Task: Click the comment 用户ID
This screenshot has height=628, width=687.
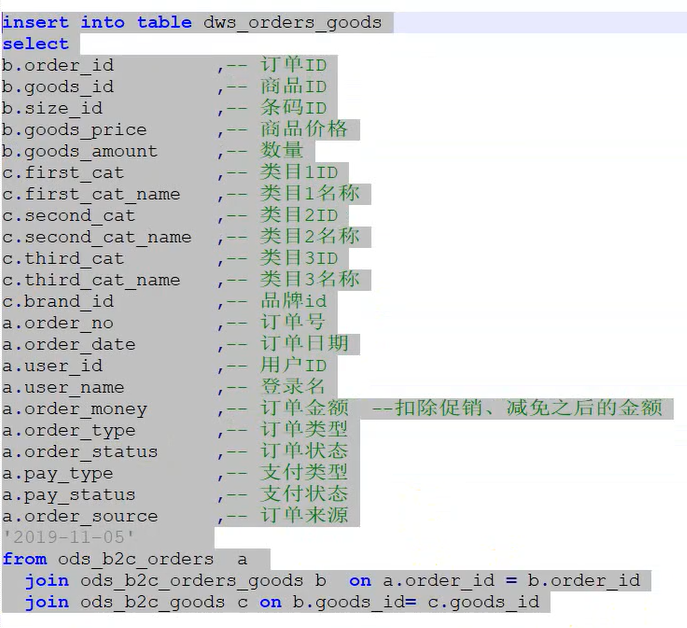Action: [x=294, y=365]
